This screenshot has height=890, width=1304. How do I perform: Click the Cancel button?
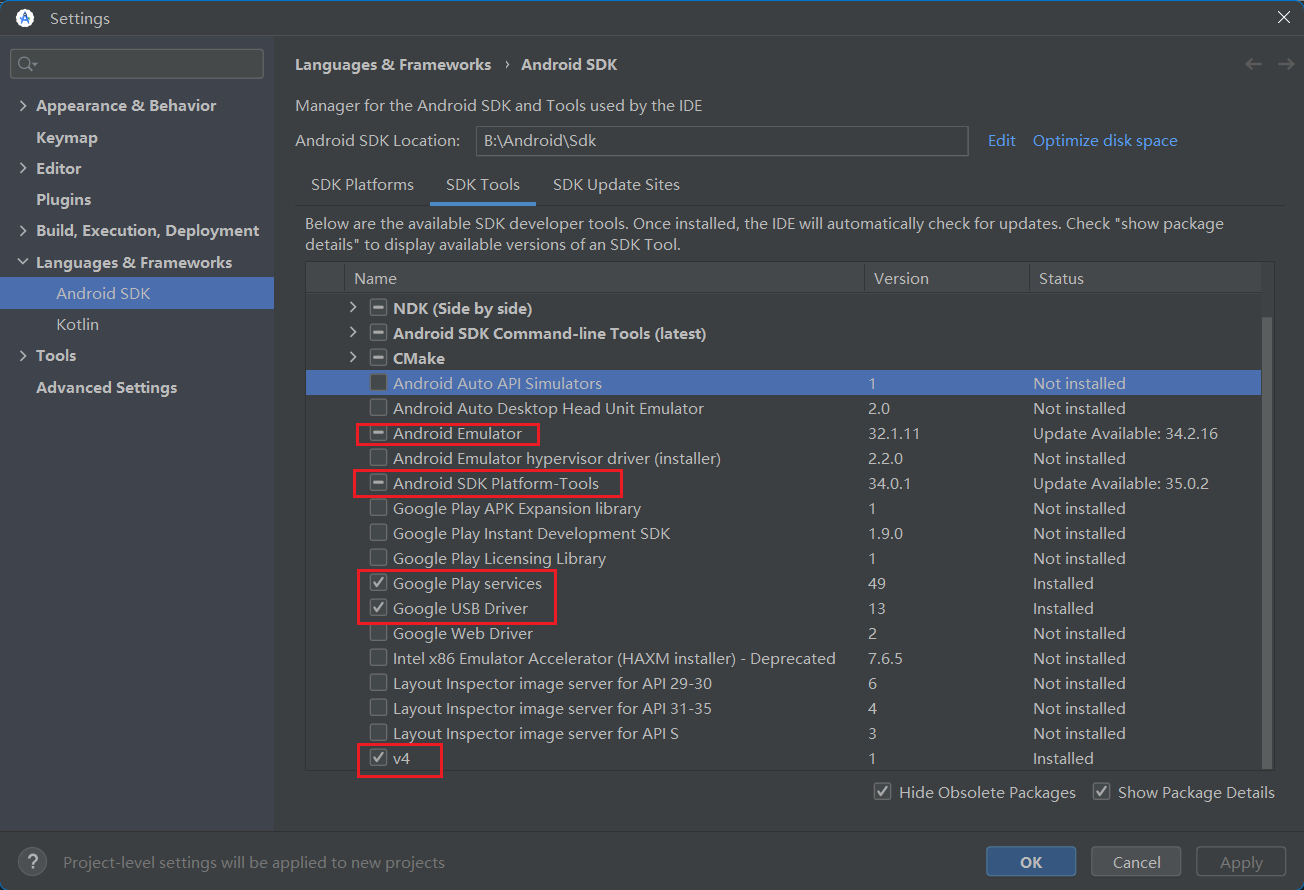[x=1136, y=862]
